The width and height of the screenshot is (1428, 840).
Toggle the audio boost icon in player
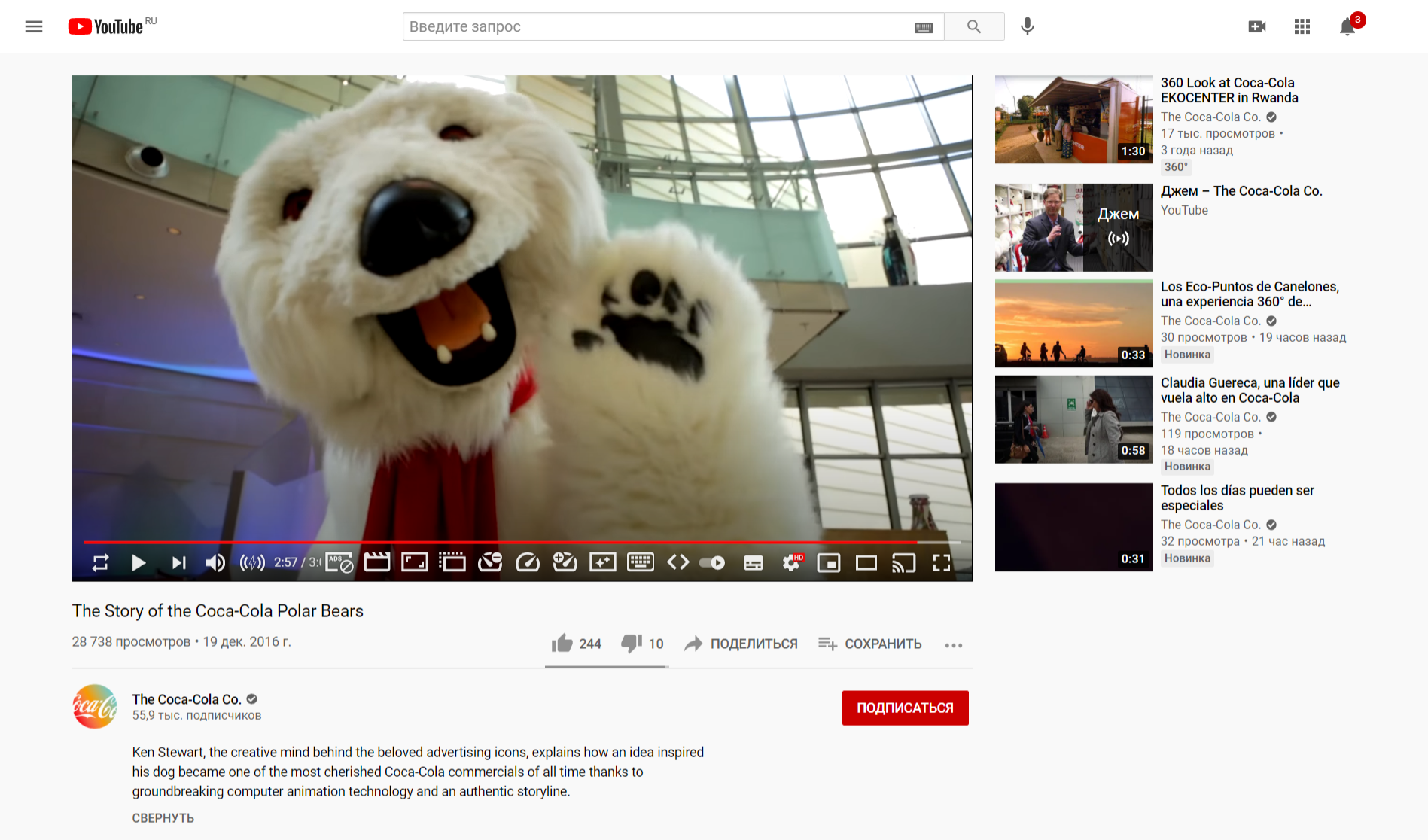(252, 562)
